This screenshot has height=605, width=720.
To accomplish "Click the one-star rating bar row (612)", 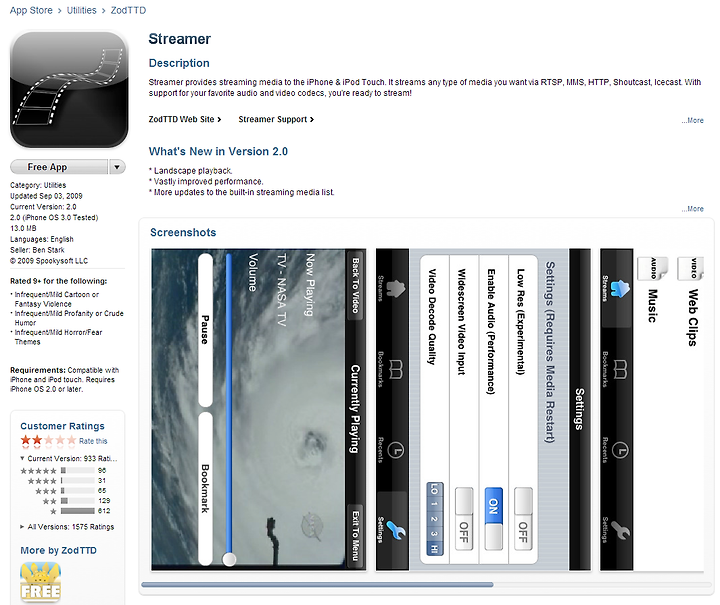I will (80, 511).
